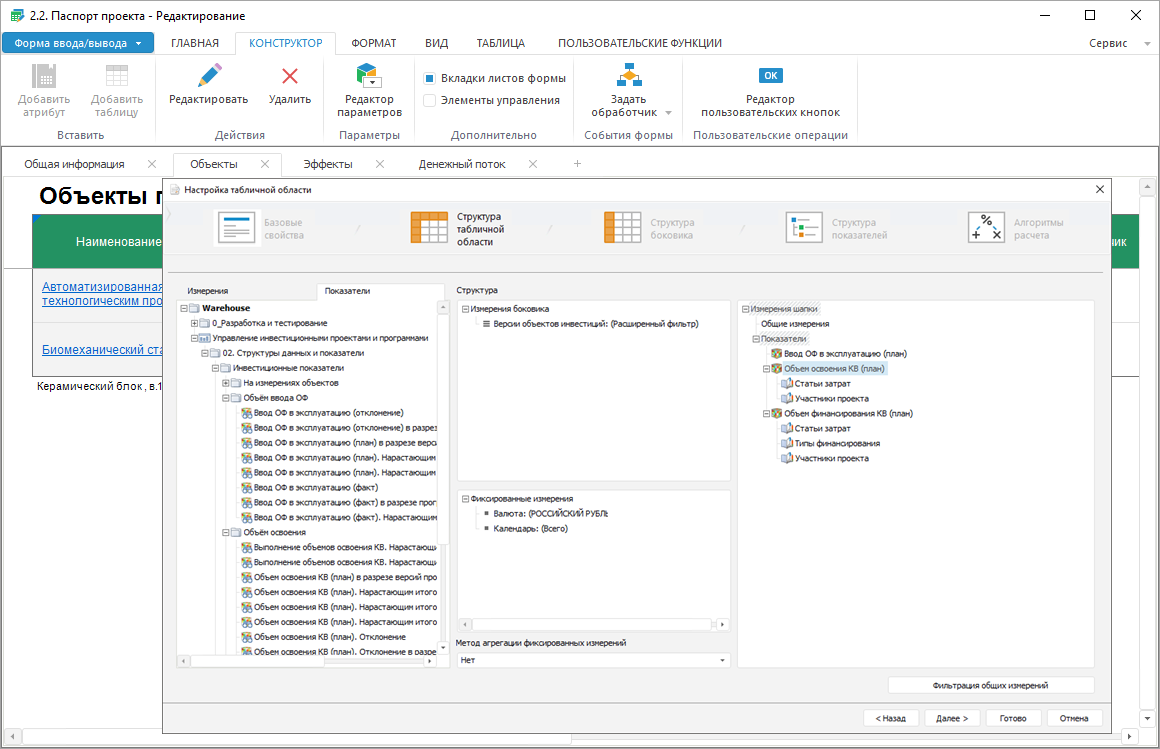Image resolution: width=1160 pixels, height=749 pixels.
Task: Select Объем освоения КВ (план). Отклонение item
Action: tap(329, 637)
